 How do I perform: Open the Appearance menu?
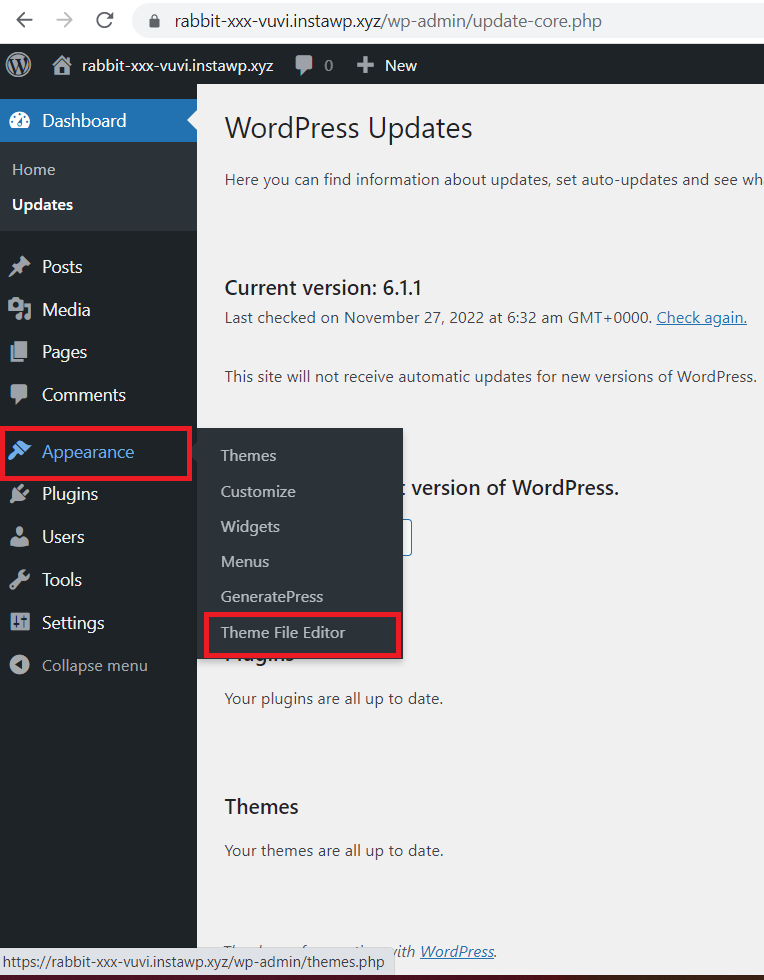pyautogui.click(x=88, y=452)
